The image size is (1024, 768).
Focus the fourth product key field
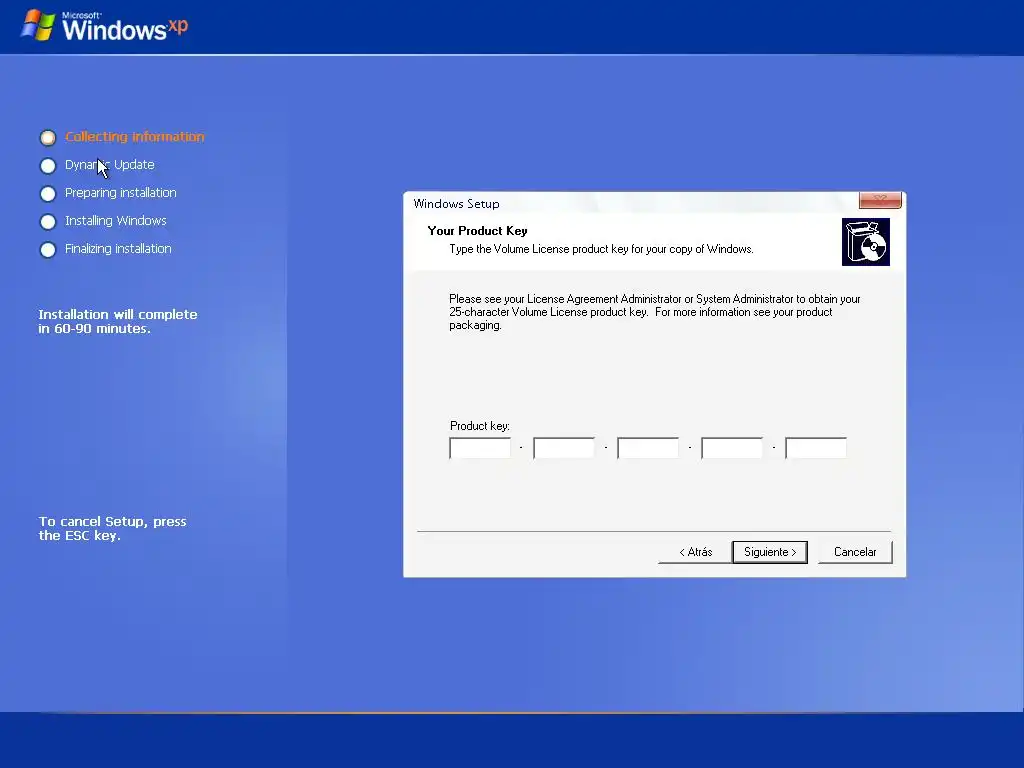(x=732, y=448)
